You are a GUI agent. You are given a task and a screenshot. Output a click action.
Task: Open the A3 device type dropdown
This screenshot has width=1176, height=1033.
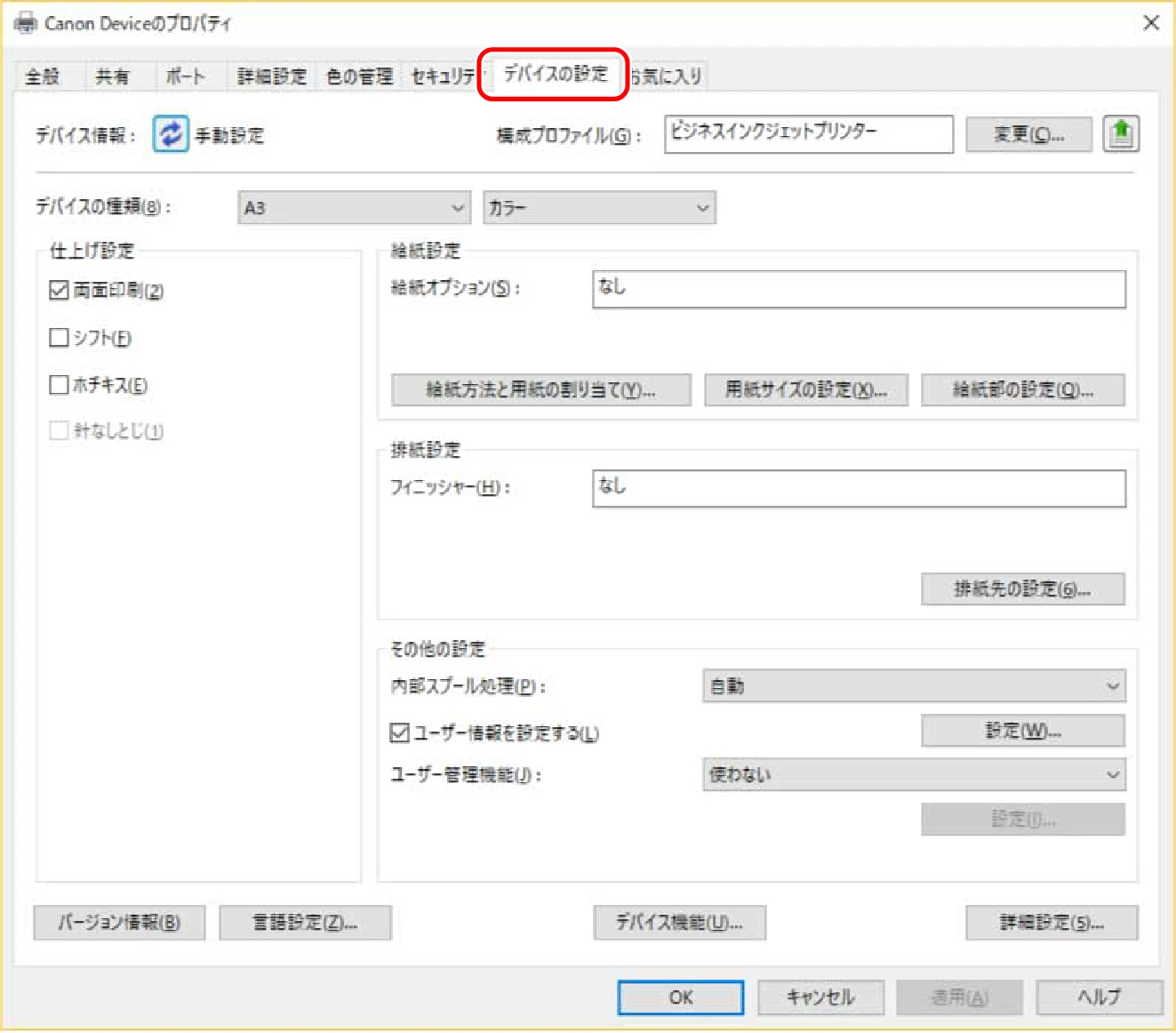pyautogui.click(x=354, y=208)
